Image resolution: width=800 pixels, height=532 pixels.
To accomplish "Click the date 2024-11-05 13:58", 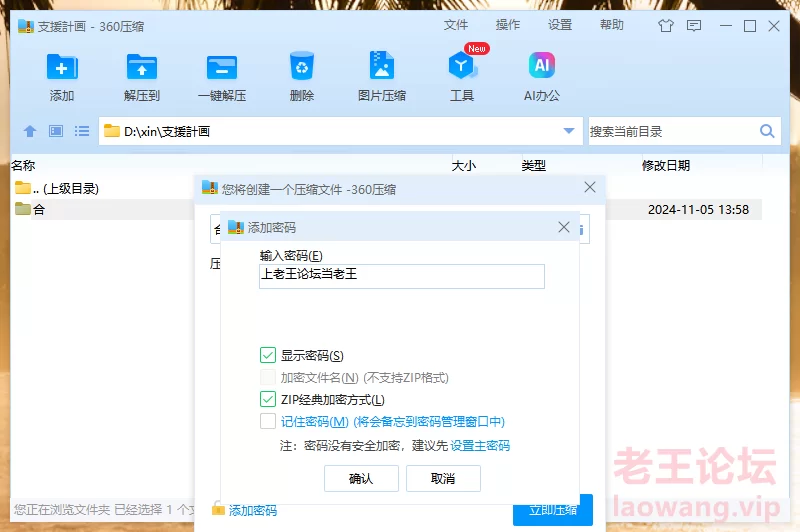I will (x=698, y=210).
